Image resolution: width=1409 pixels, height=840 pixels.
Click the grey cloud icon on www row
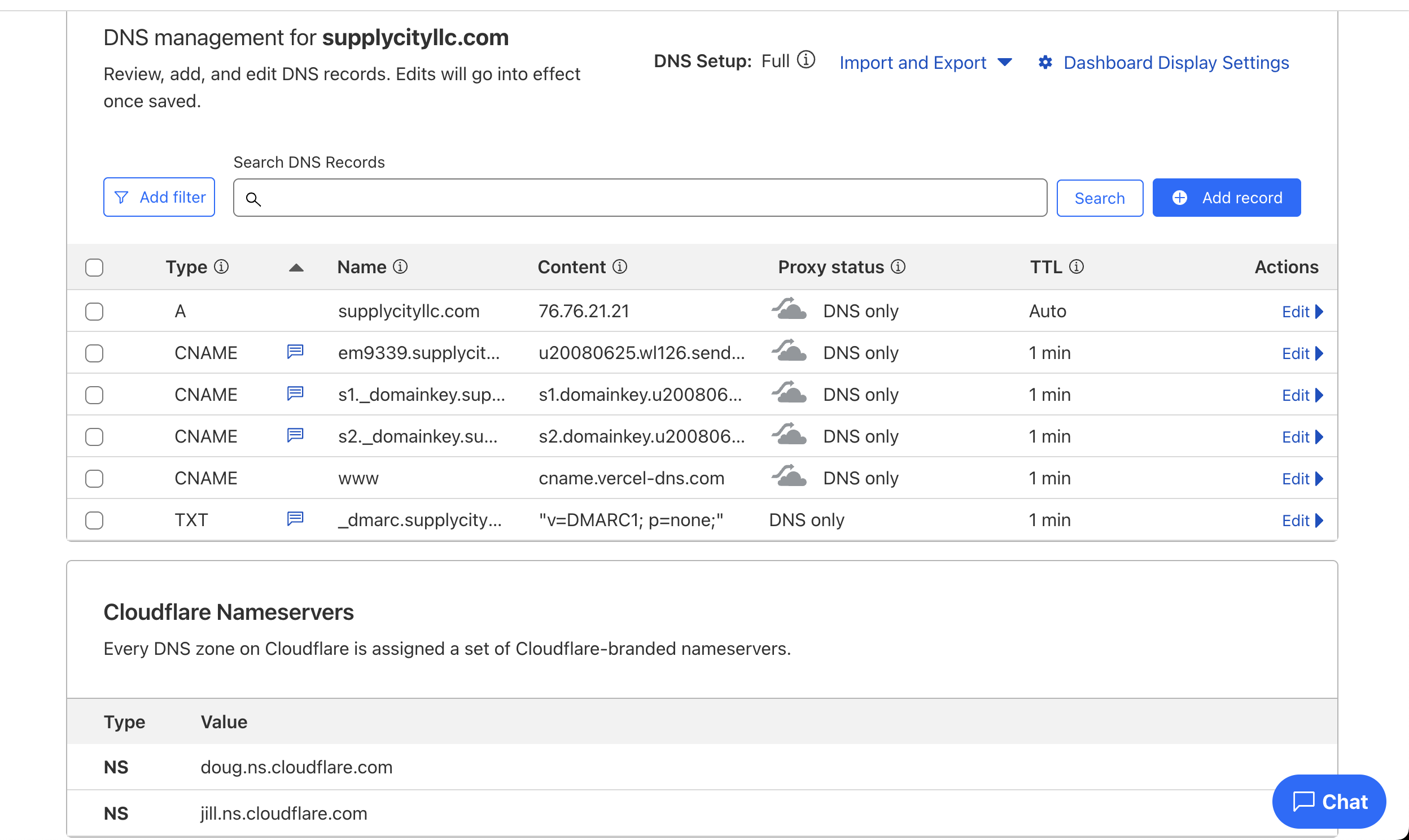[789, 476]
